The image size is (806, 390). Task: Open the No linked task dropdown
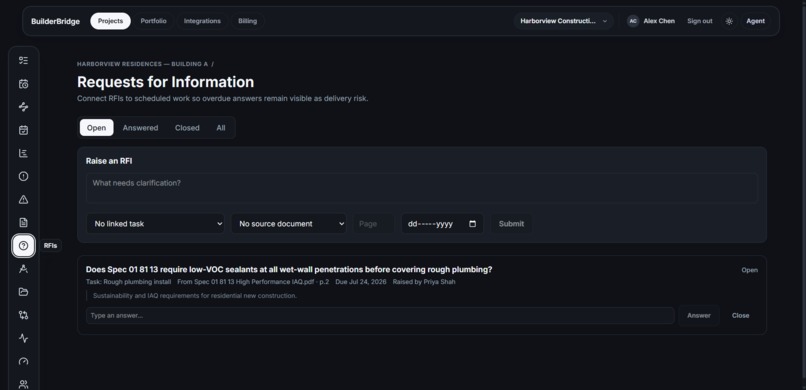[x=155, y=224]
